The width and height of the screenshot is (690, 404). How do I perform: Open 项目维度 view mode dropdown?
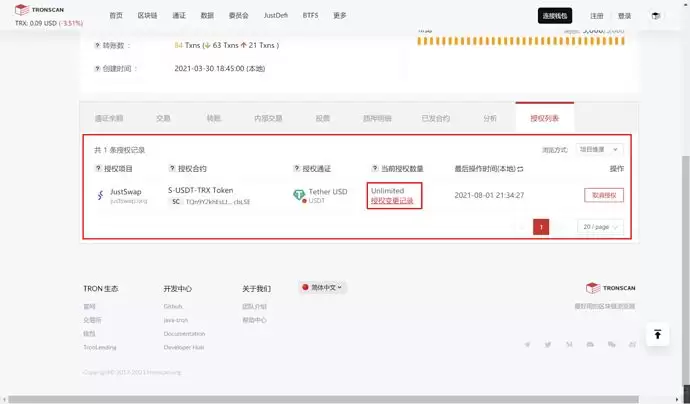click(x=599, y=150)
